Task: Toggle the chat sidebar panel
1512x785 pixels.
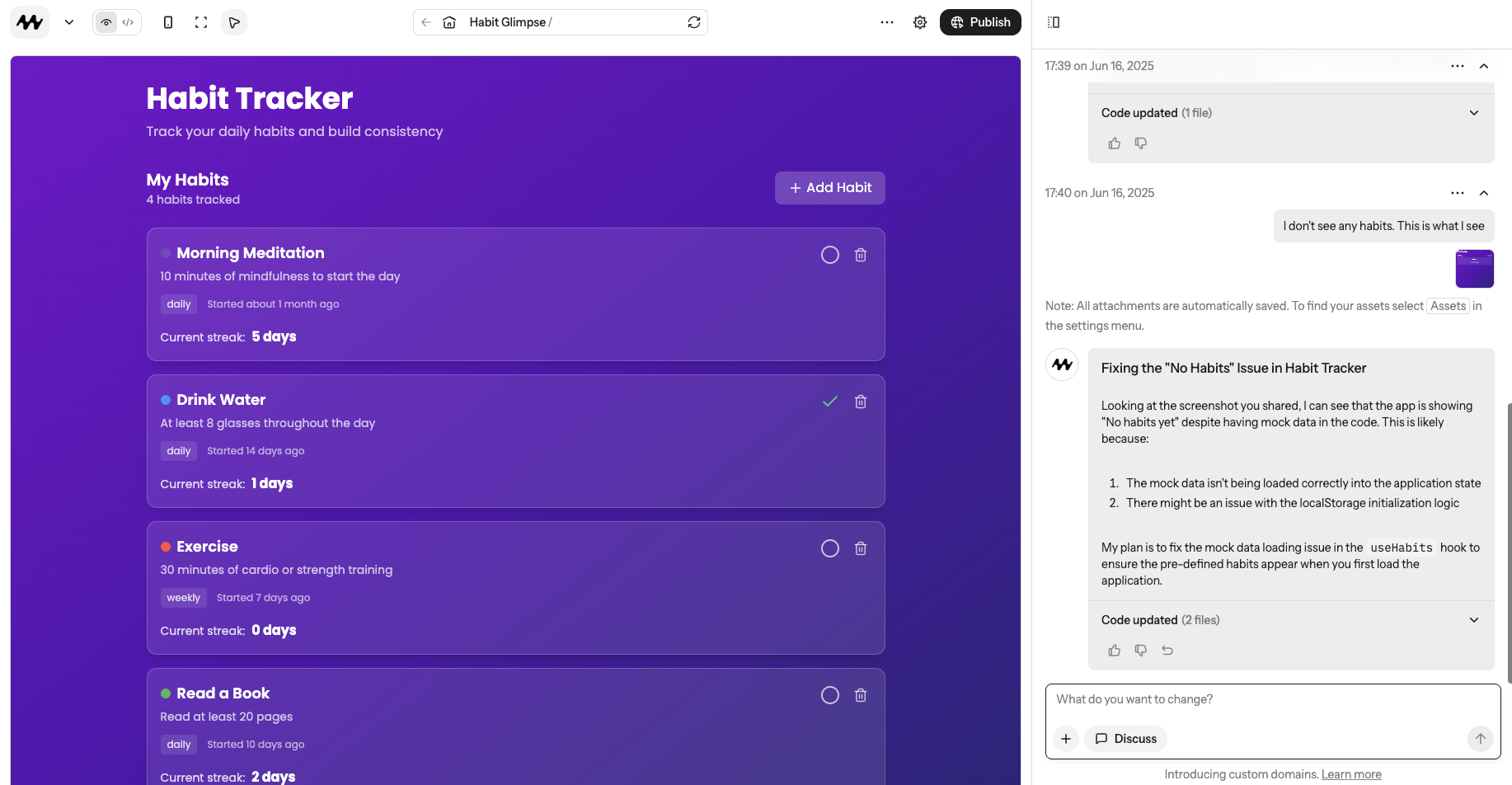Action: pos(1054,22)
